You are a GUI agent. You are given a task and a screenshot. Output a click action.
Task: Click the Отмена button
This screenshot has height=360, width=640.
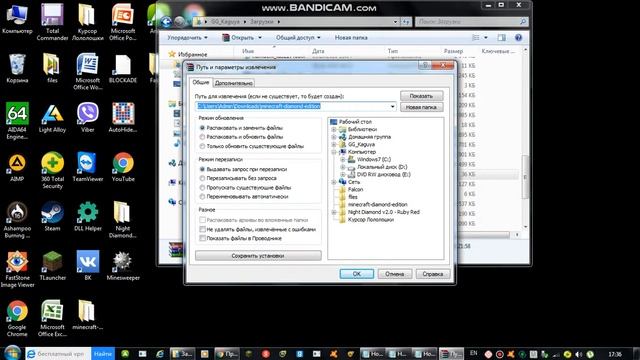395,274
